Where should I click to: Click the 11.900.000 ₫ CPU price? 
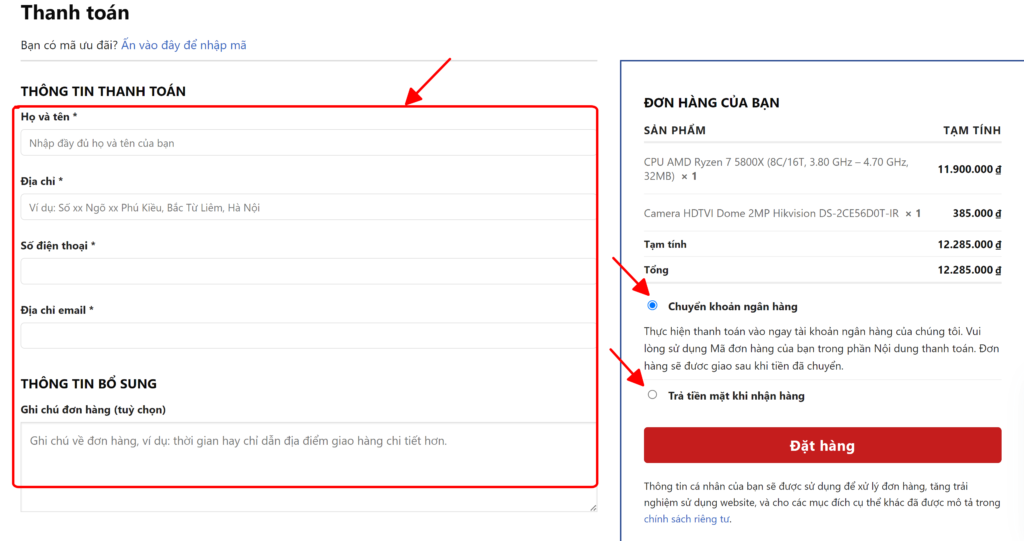pos(969,169)
